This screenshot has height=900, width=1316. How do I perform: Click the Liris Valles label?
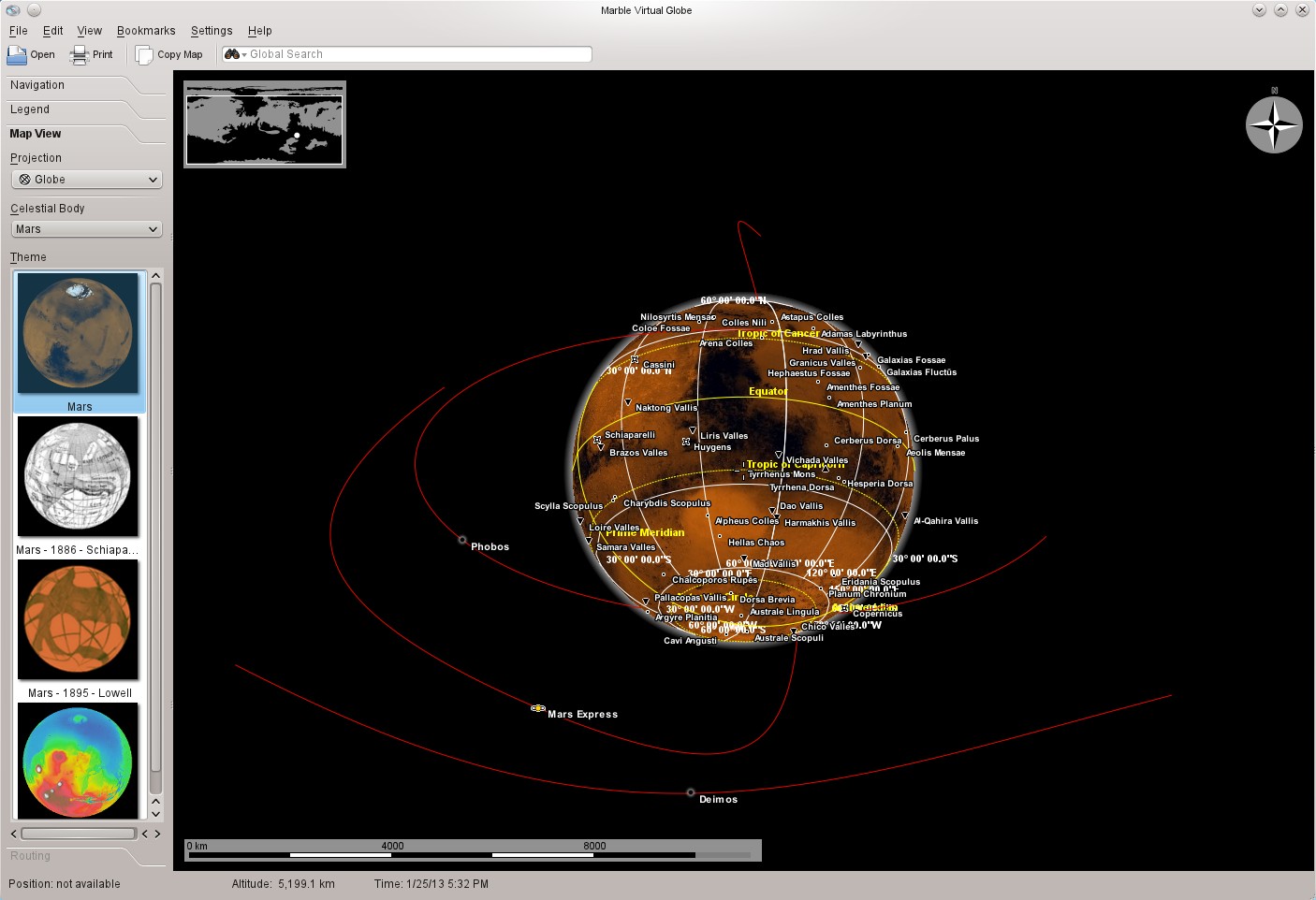[724, 436]
